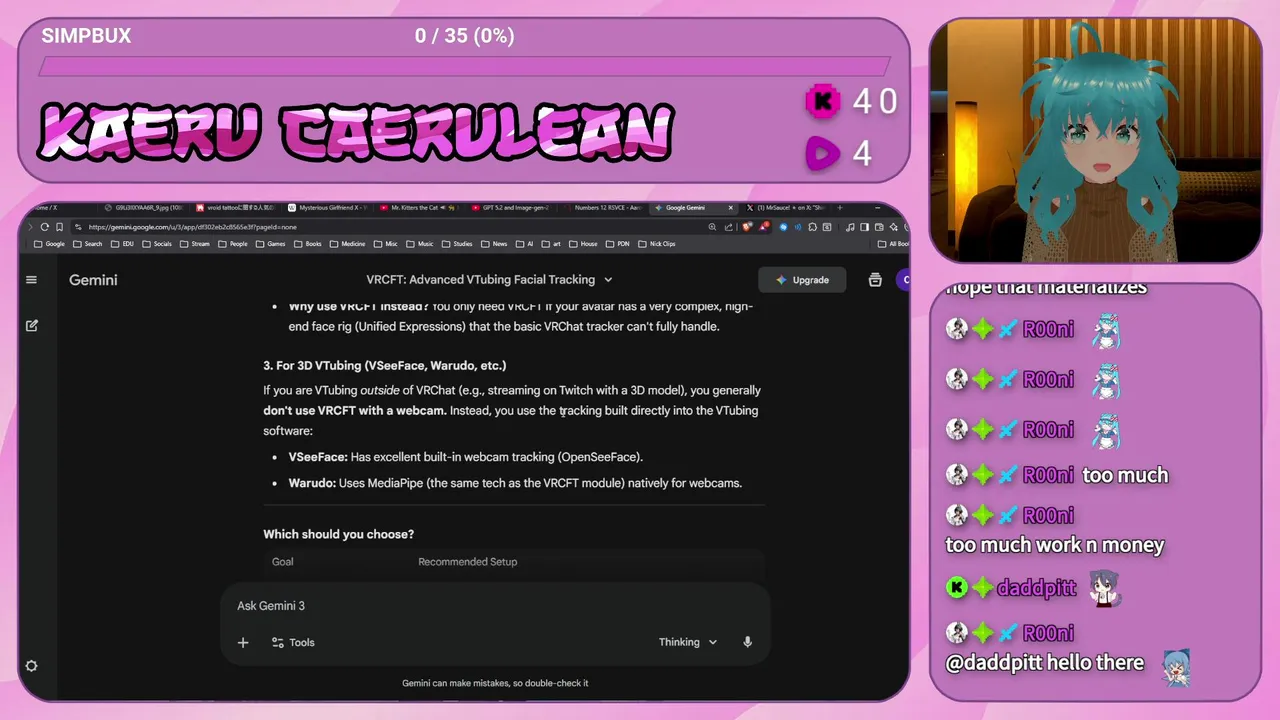The image size is (1280, 720).
Task: Open the Stream bookmarks folder
Action: coord(195,244)
